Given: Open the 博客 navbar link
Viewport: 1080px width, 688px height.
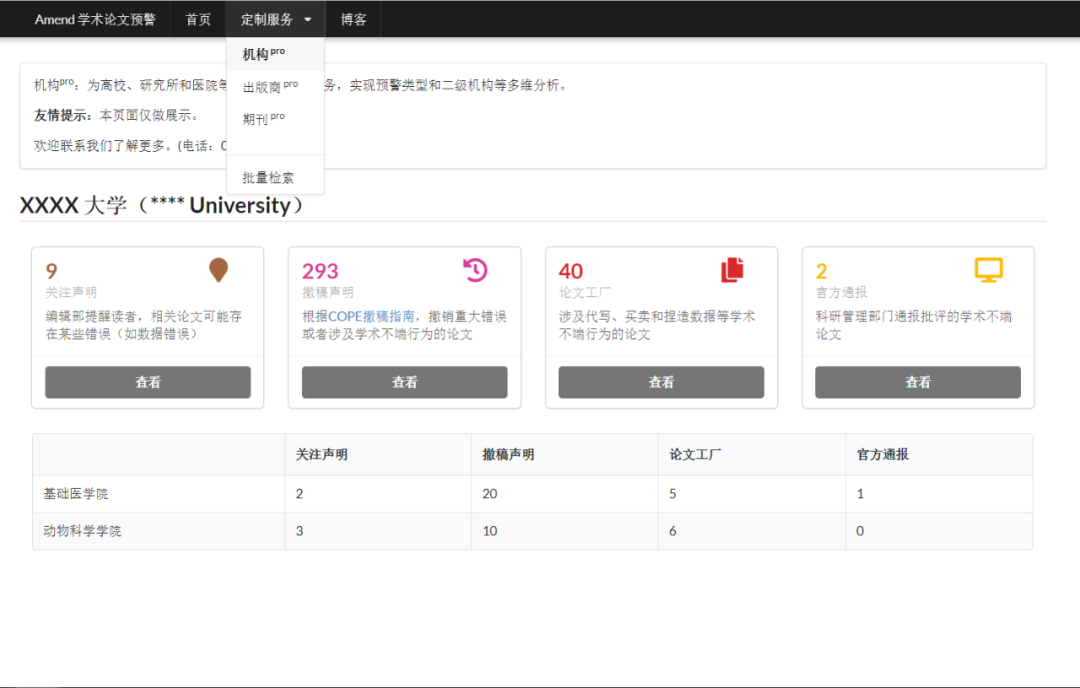Looking at the screenshot, I should coord(353,19).
